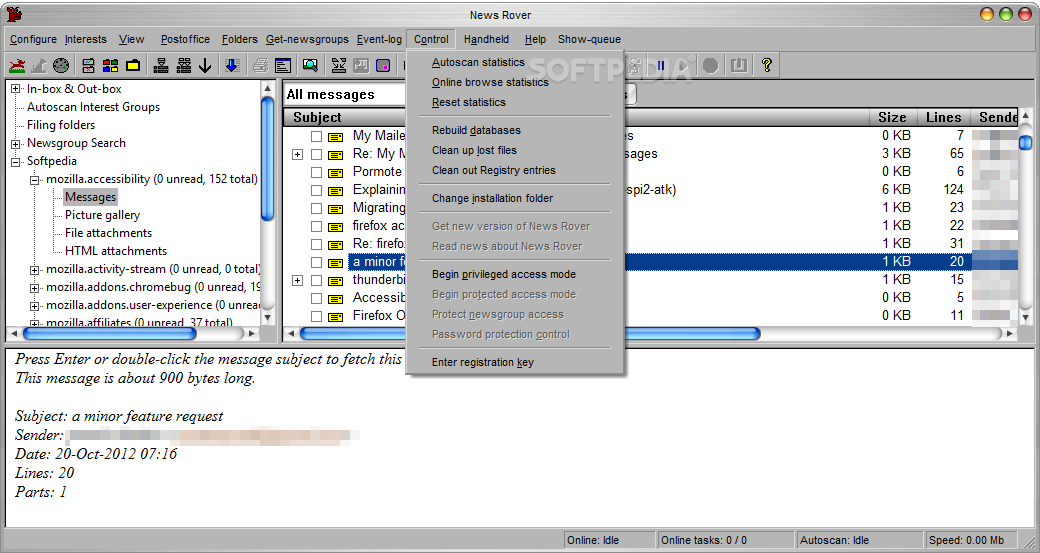This screenshot has width=1040, height=553.
Task: Click envelope icon on 'Migrating' row
Action: (x=336, y=208)
